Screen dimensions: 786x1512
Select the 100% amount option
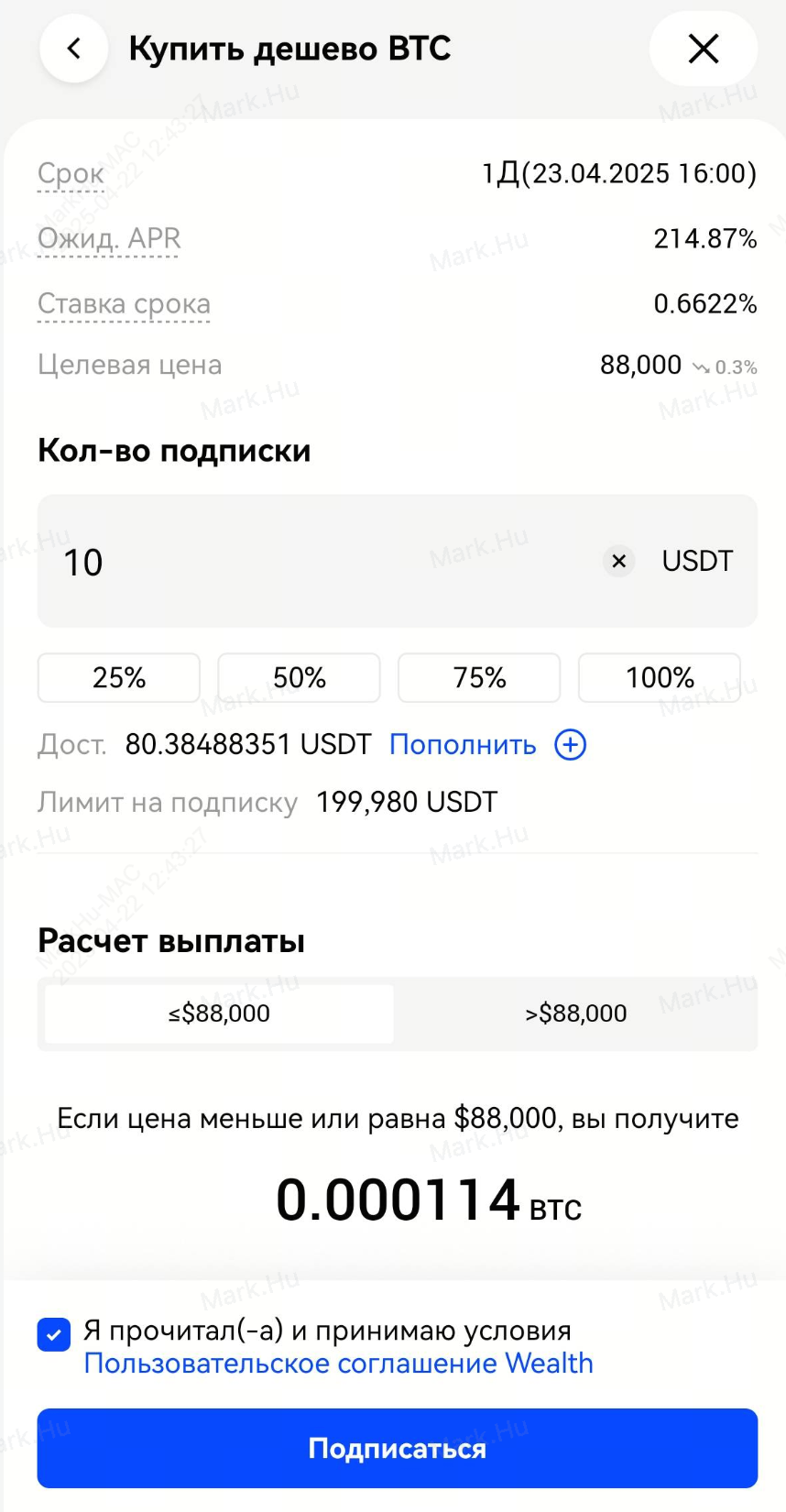[660, 678]
